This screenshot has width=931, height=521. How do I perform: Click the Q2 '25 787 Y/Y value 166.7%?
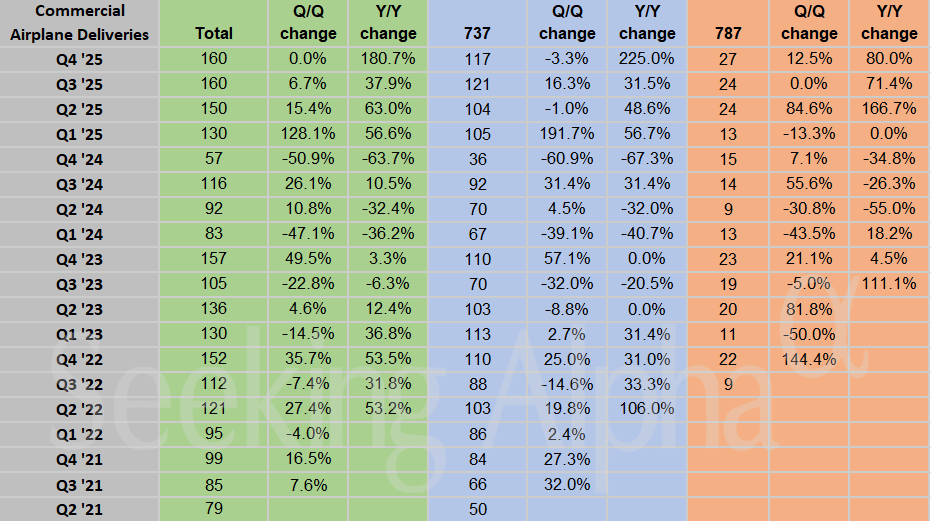[x=889, y=109]
